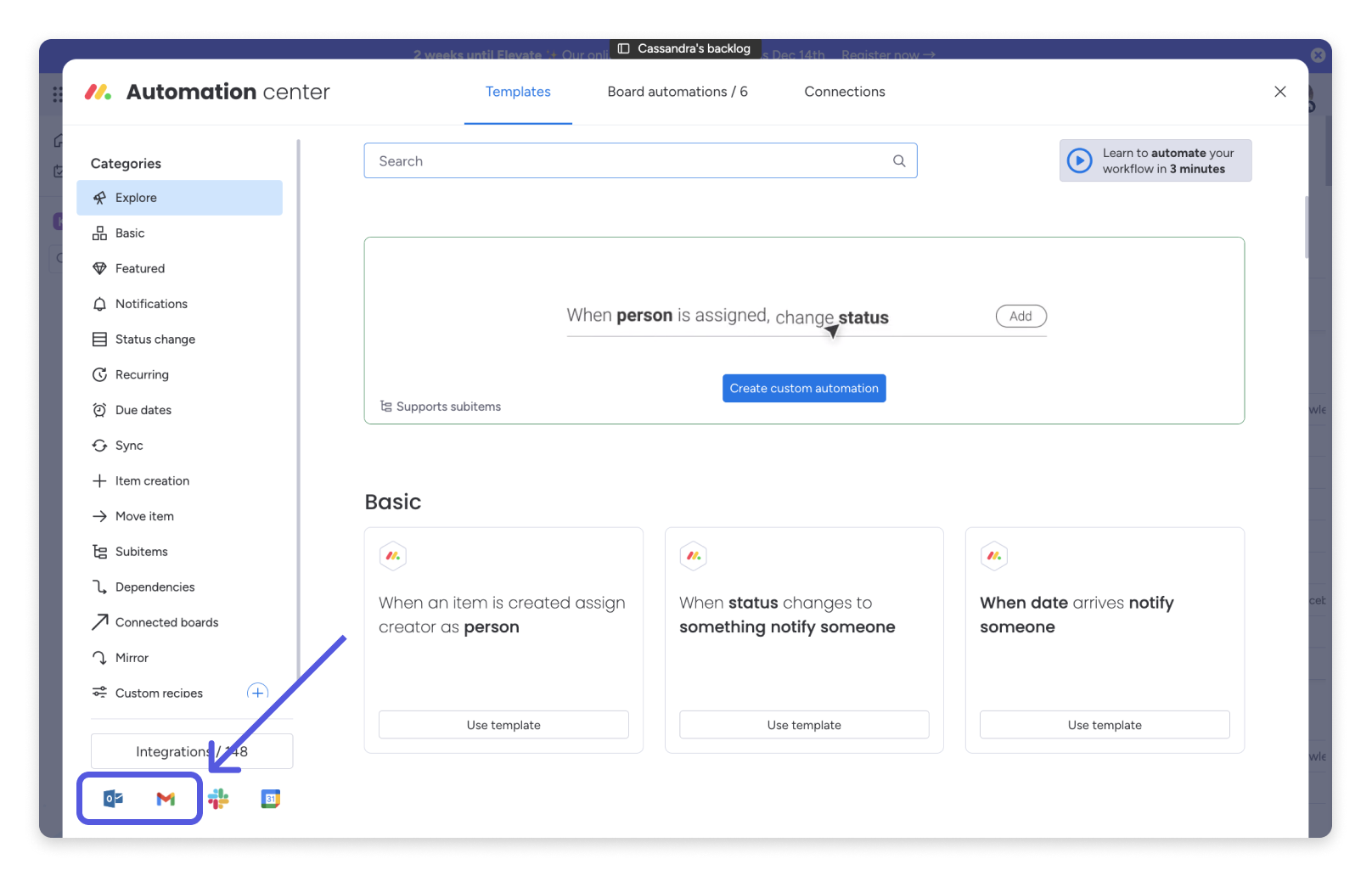Open the Gmail integration icon

coord(166,798)
